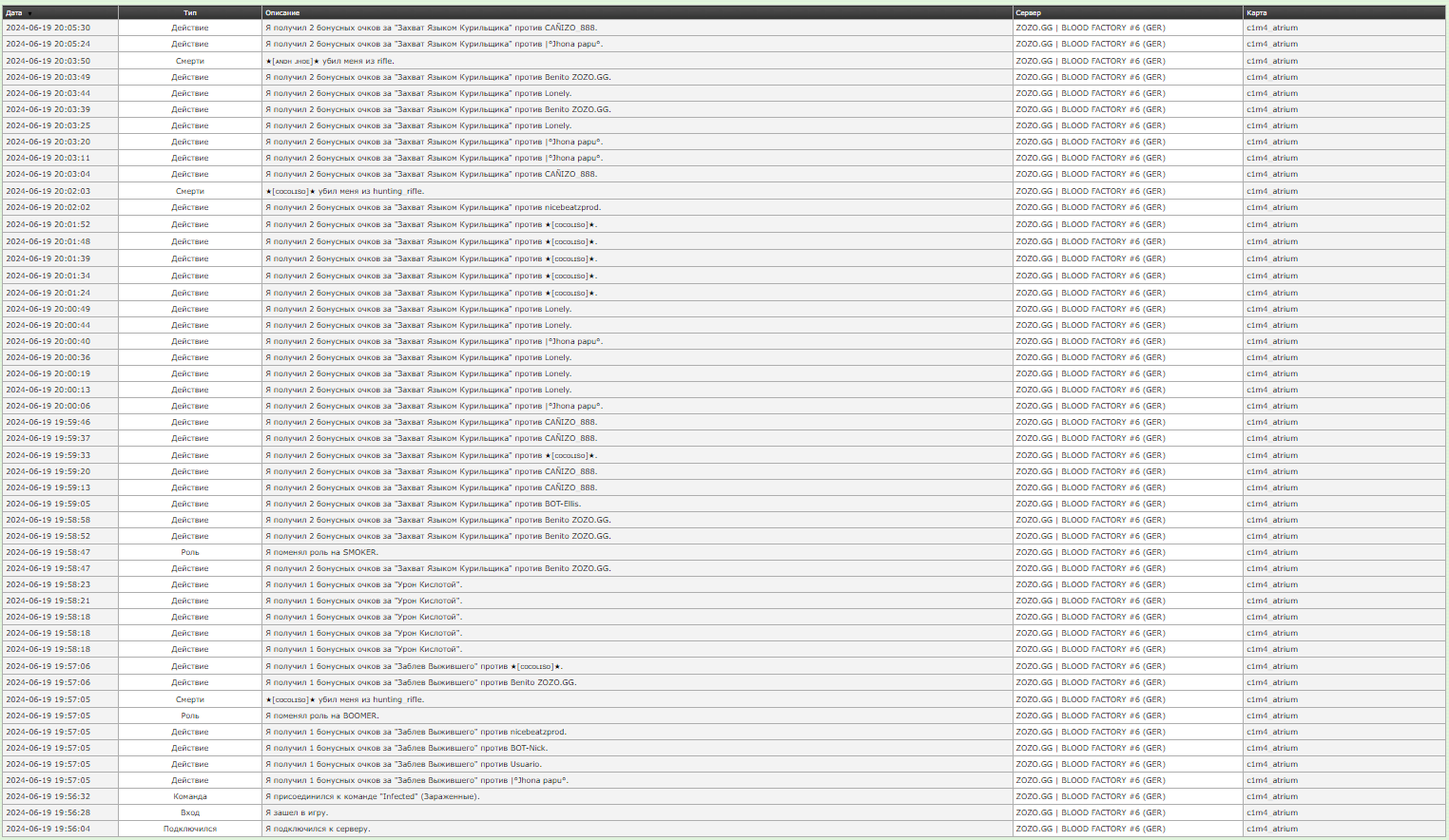Click the 2024-06-19 19:56:04 date cell

click(x=48, y=829)
